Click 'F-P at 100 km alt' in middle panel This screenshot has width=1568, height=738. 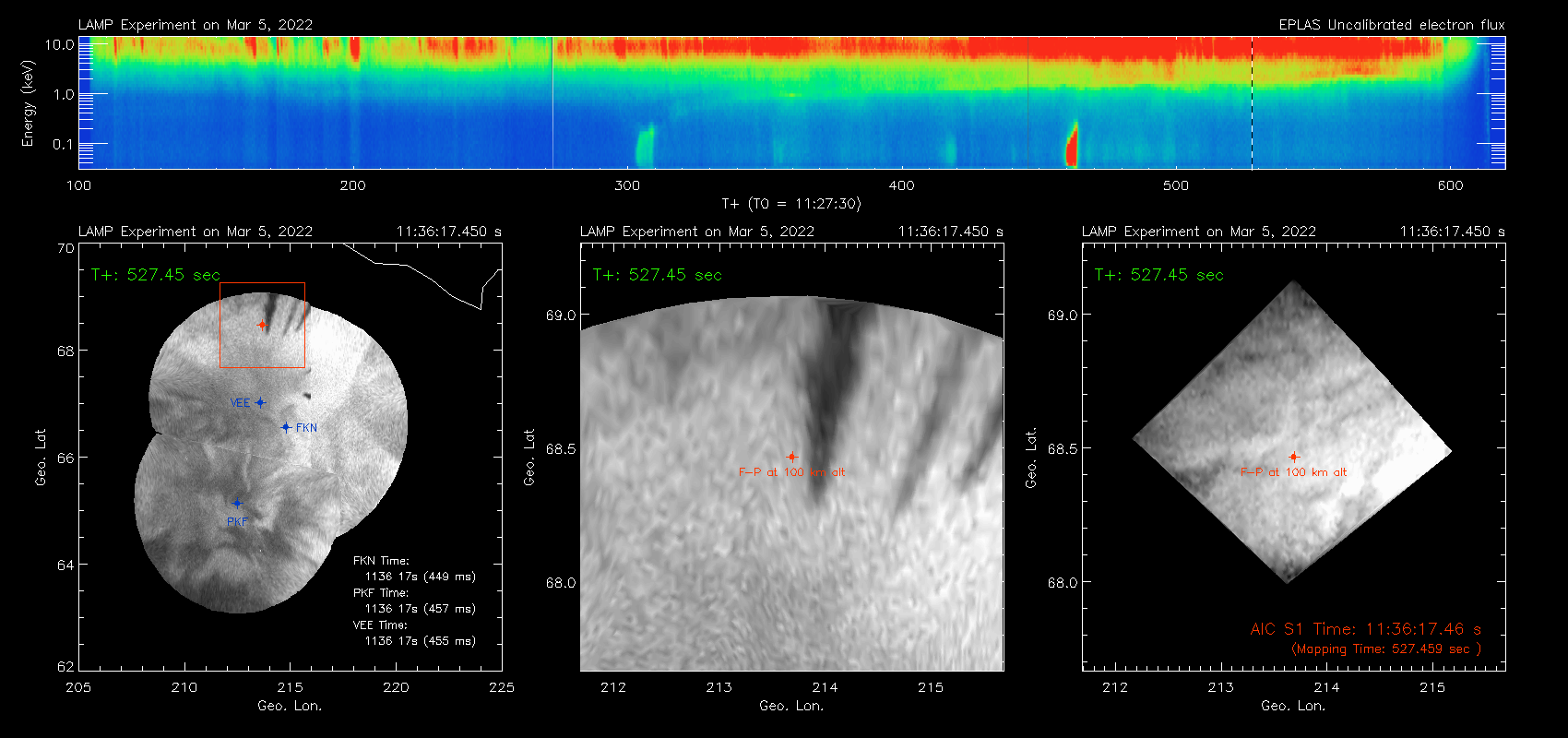click(x=792, y=472)
